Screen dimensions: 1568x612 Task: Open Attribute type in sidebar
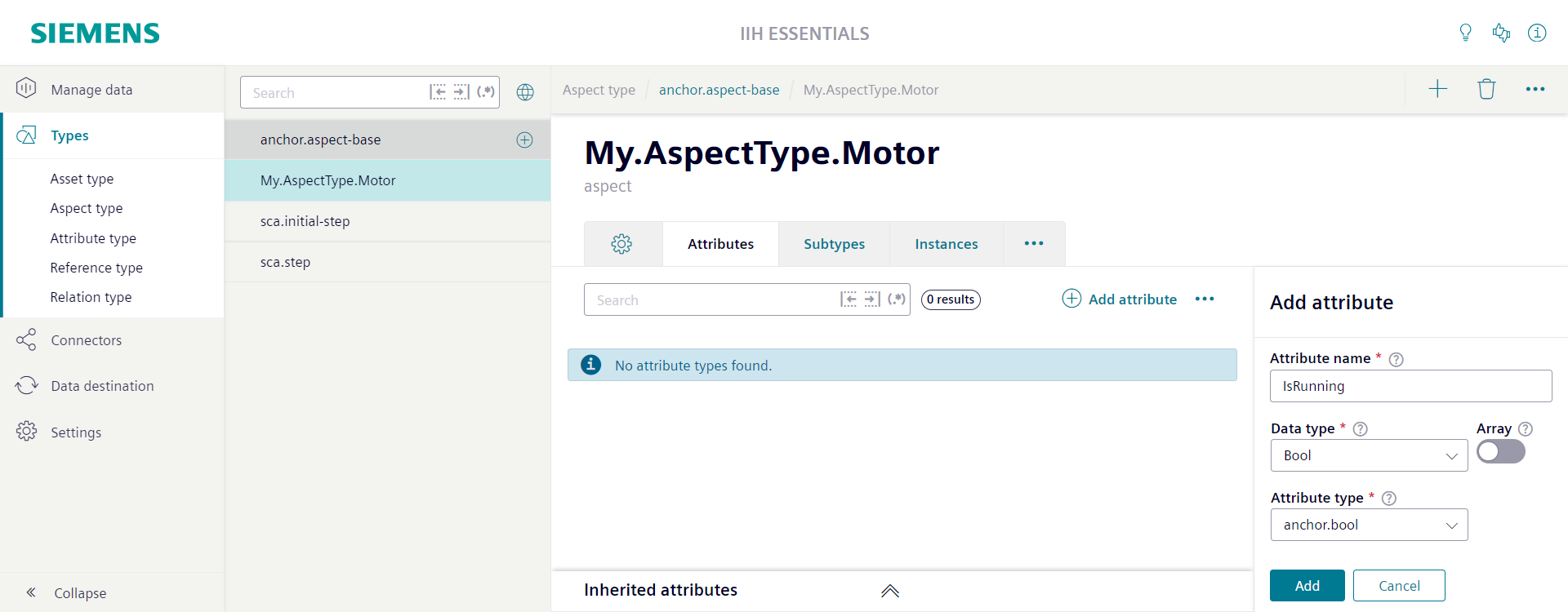(93, 237)
